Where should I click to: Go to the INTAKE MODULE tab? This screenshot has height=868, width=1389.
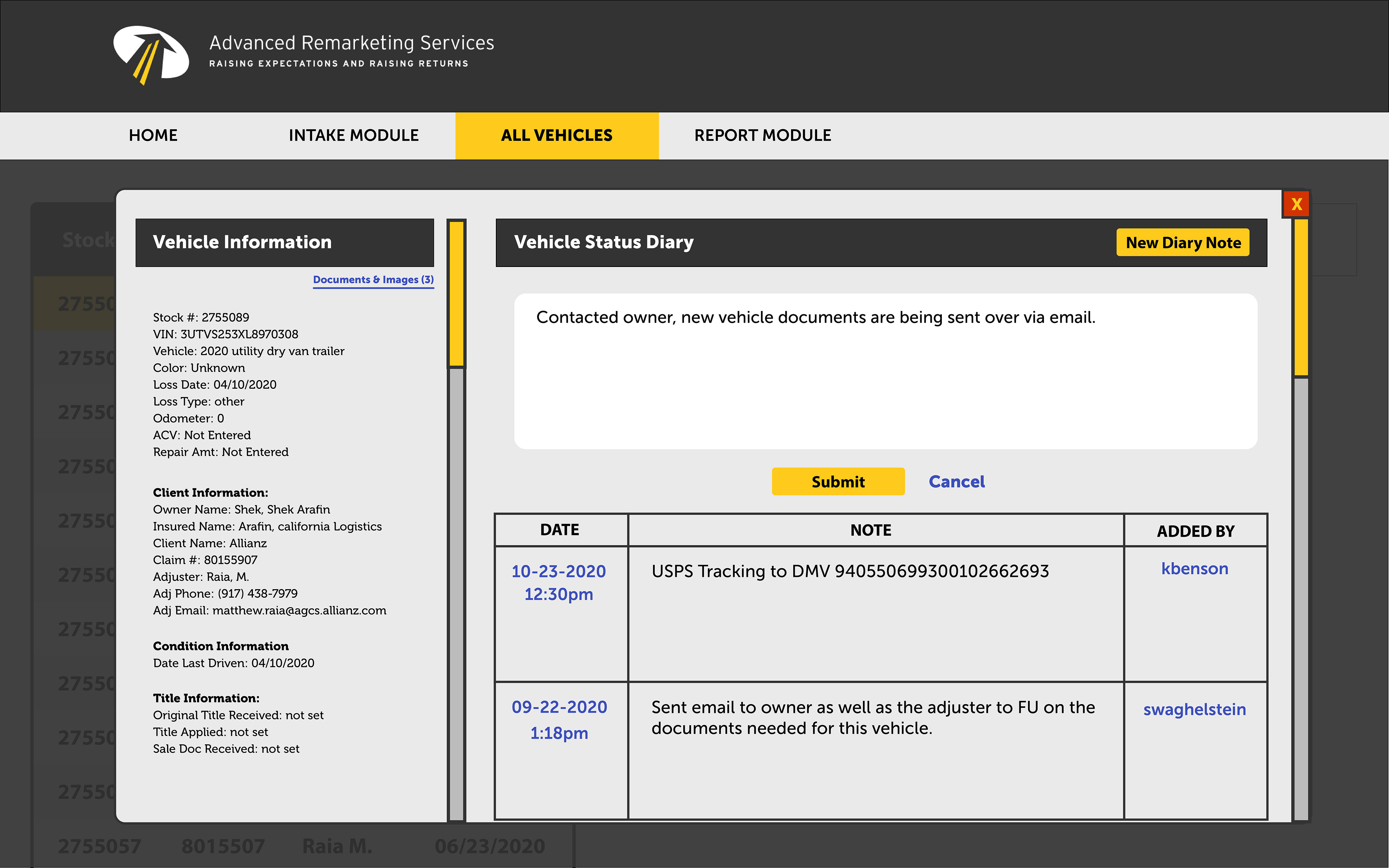tap(353, 136)
